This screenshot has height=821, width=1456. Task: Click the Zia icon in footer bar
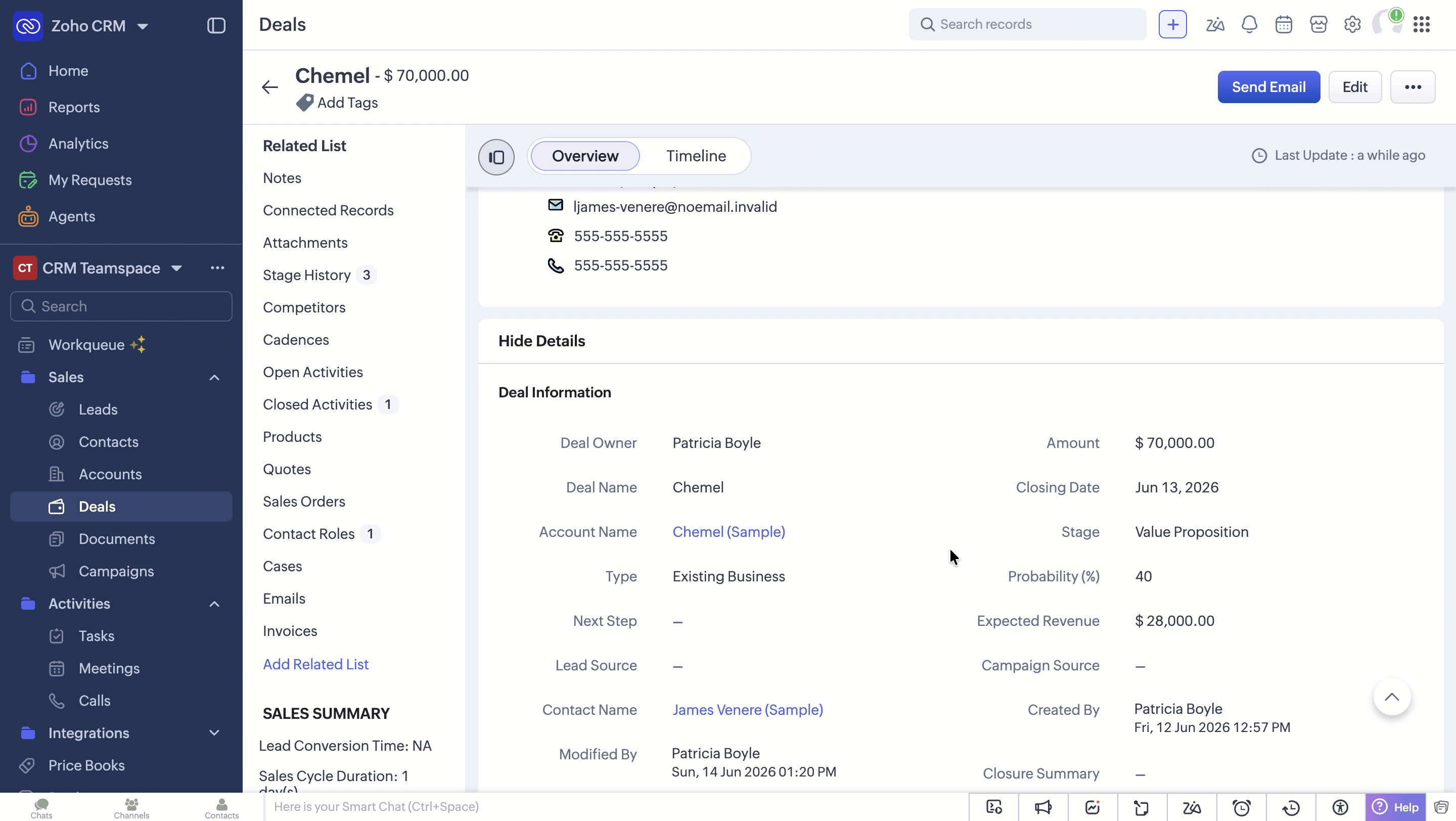point(1192,807)
